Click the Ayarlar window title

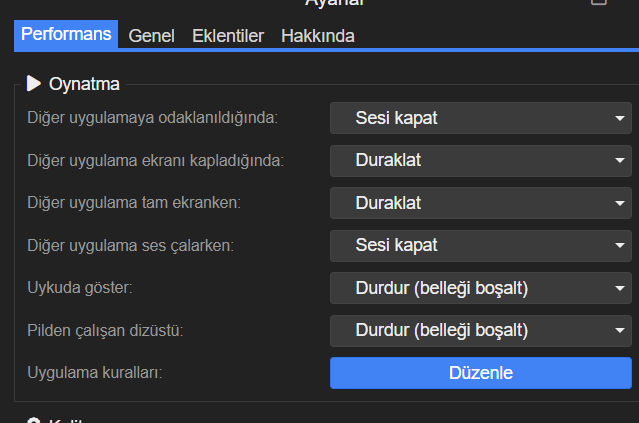click(x=335, y=3)
